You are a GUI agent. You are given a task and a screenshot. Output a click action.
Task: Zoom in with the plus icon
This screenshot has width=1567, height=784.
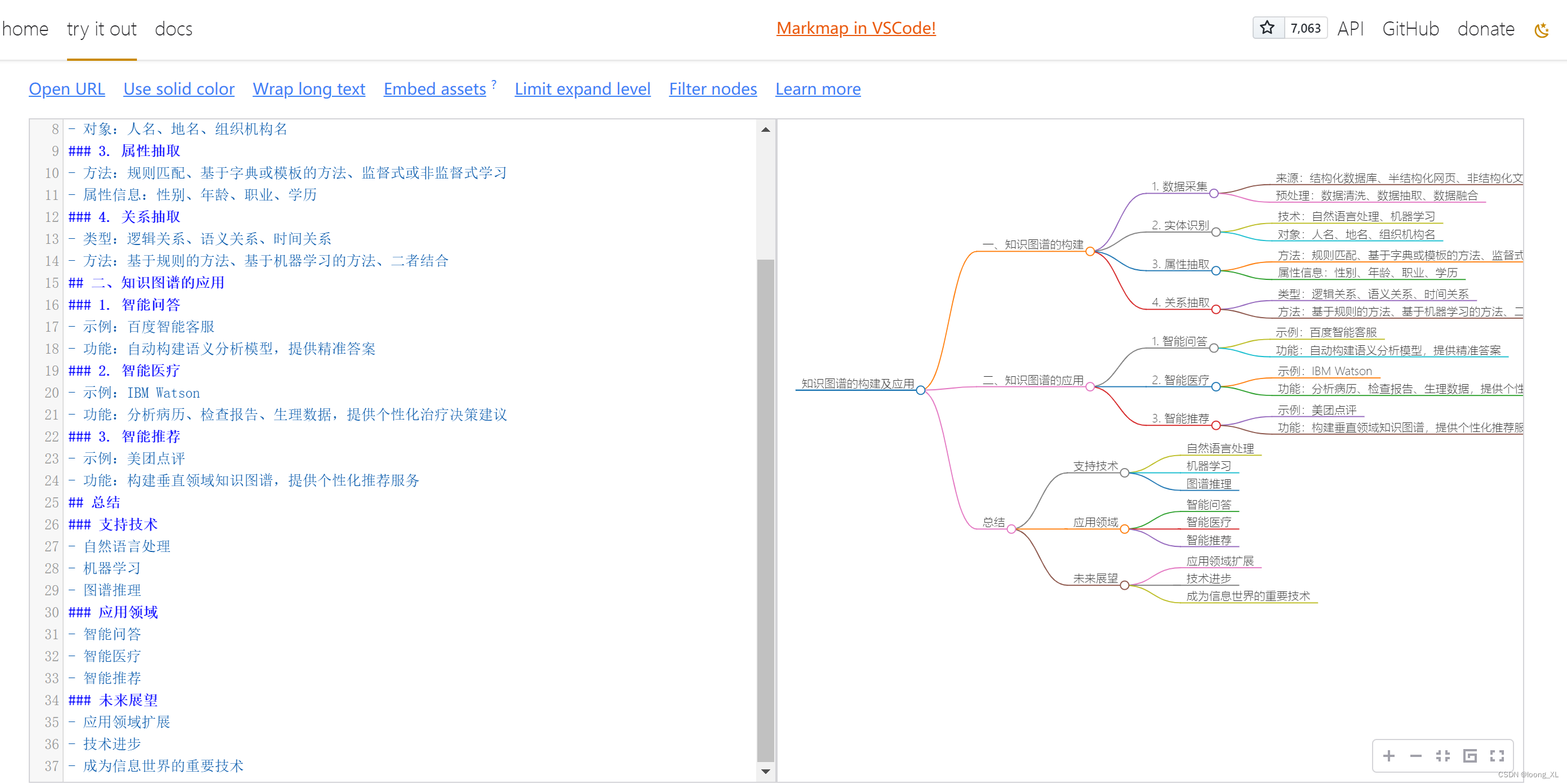click(x=1389, y=755)
